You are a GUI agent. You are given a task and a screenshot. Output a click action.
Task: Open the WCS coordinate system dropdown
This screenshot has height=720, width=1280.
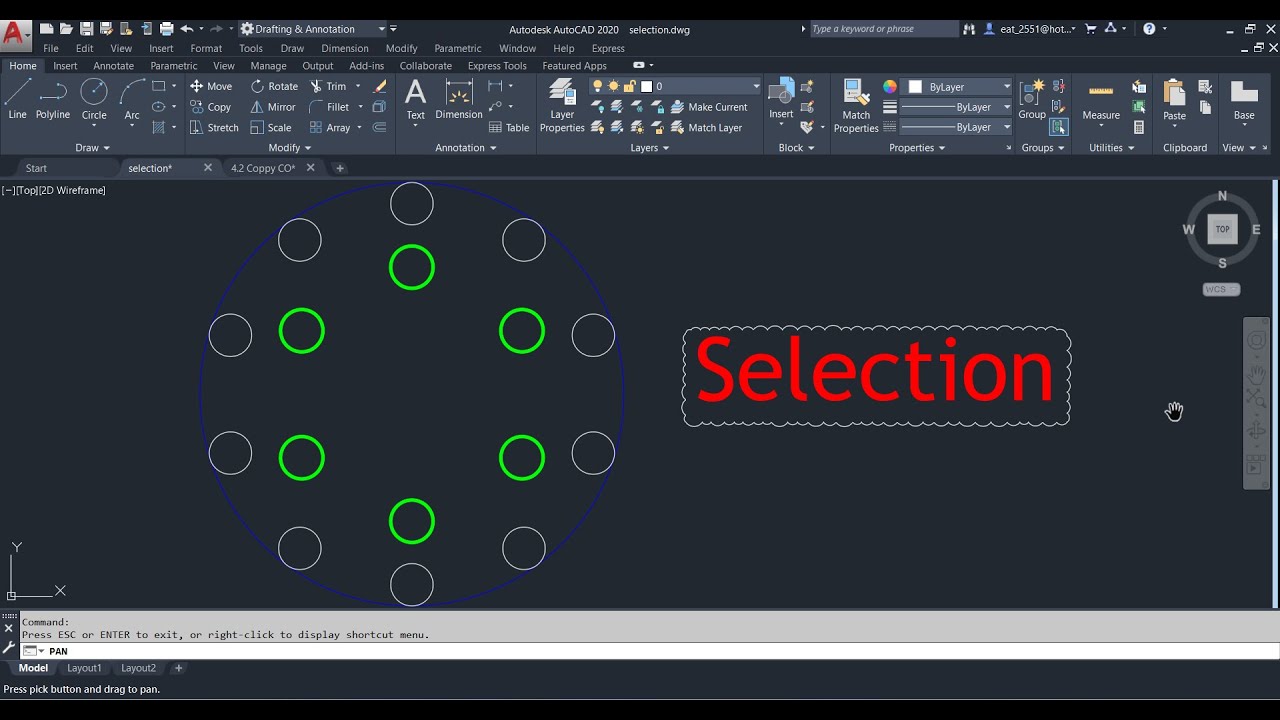[x=1222, y=289]
